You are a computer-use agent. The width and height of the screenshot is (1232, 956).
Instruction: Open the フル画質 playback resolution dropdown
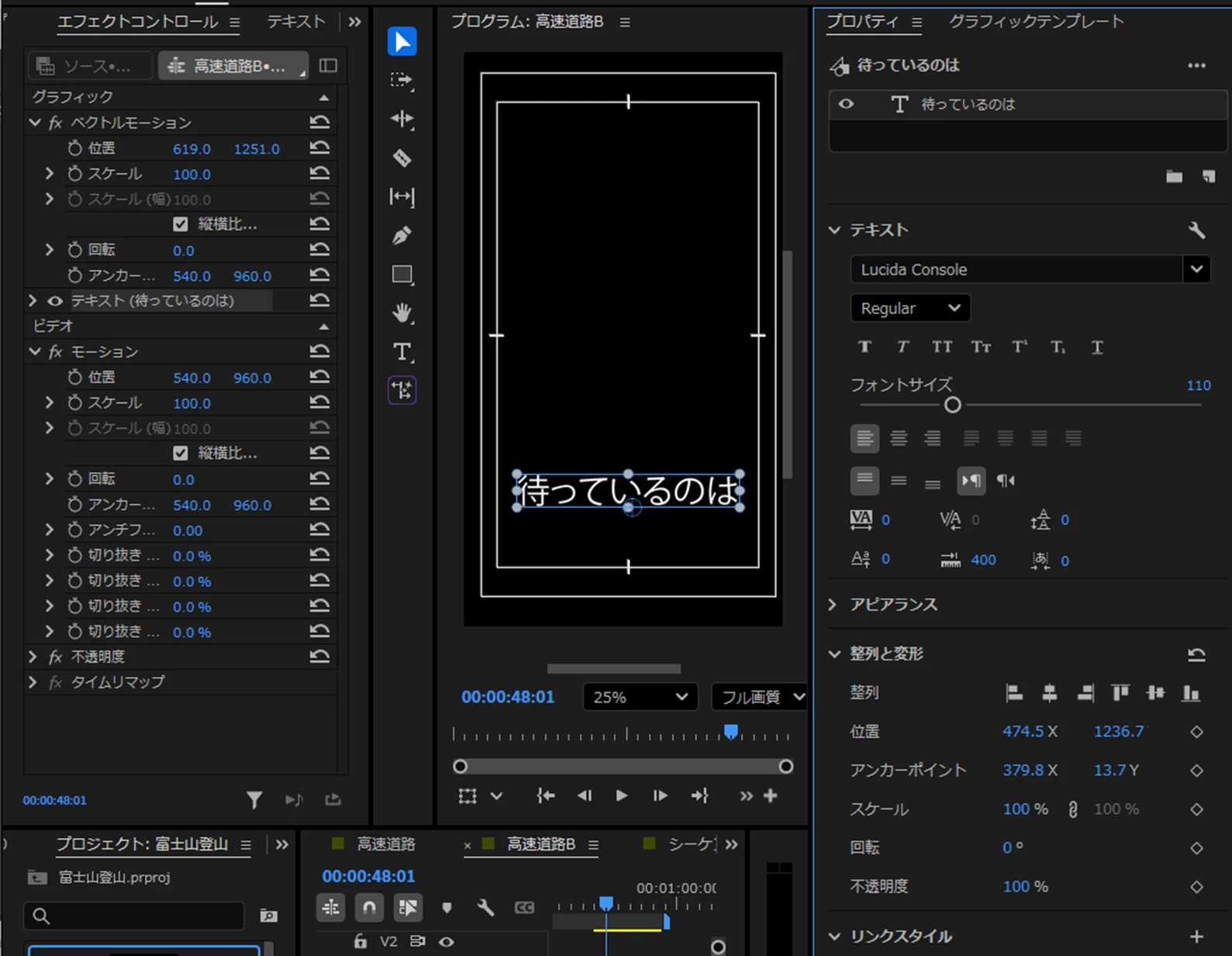[x=759, y=697]
